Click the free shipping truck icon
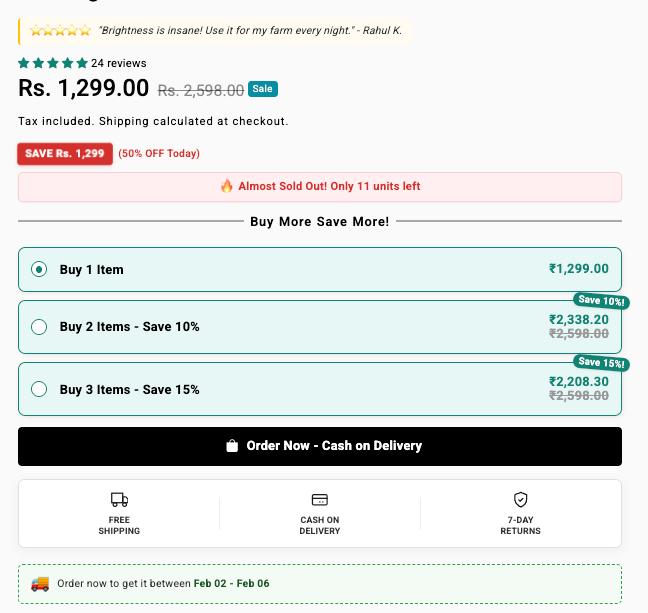The height and width of the screenshot is (613, 648). click(119, 499)
